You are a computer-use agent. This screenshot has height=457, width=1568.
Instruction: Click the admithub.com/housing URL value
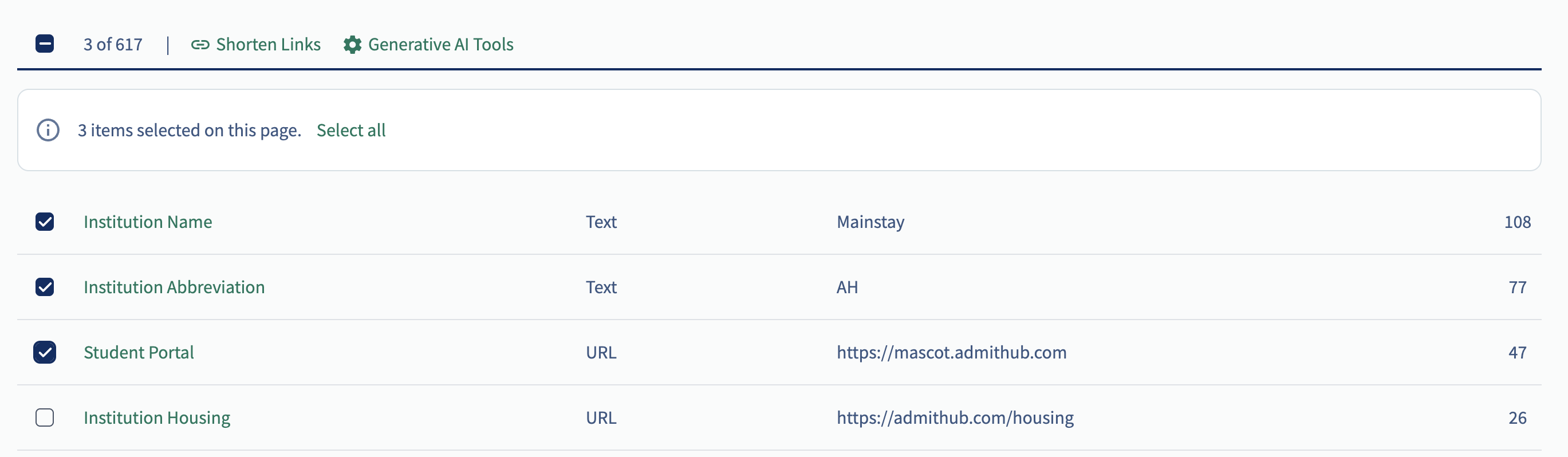955,417
